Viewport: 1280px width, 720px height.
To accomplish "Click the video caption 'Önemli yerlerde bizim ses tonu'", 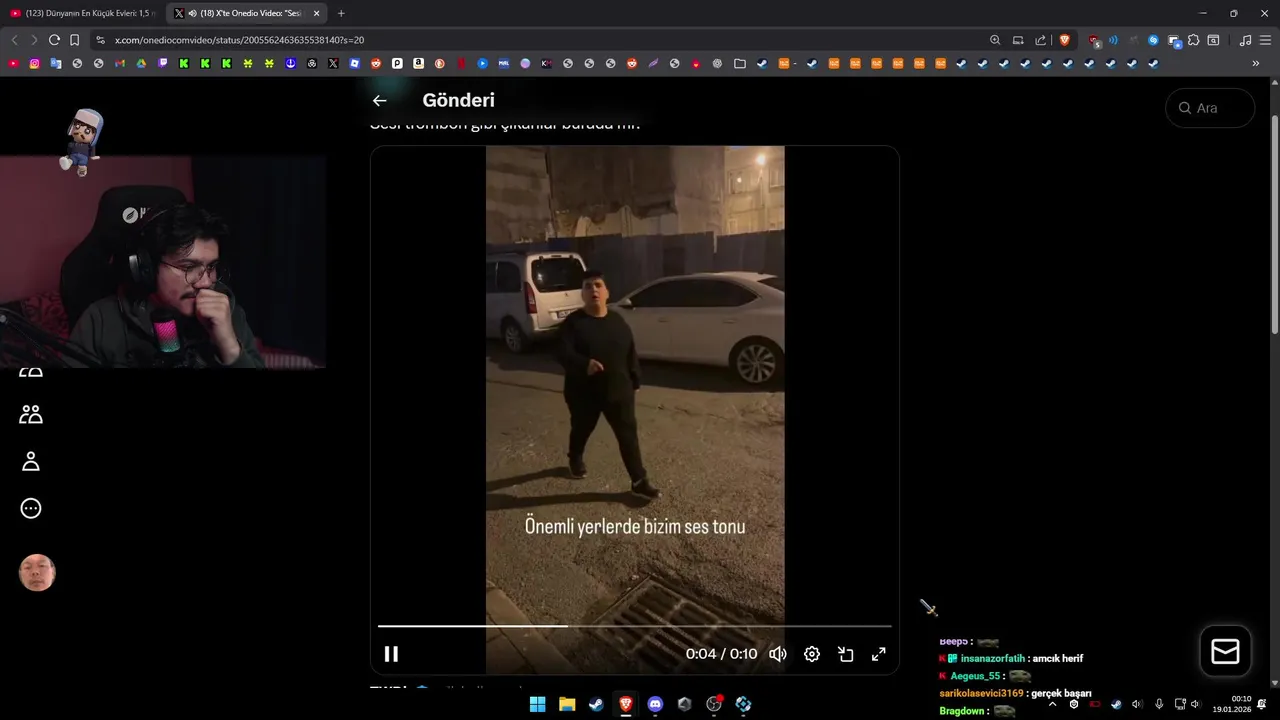I will (635, 526).
